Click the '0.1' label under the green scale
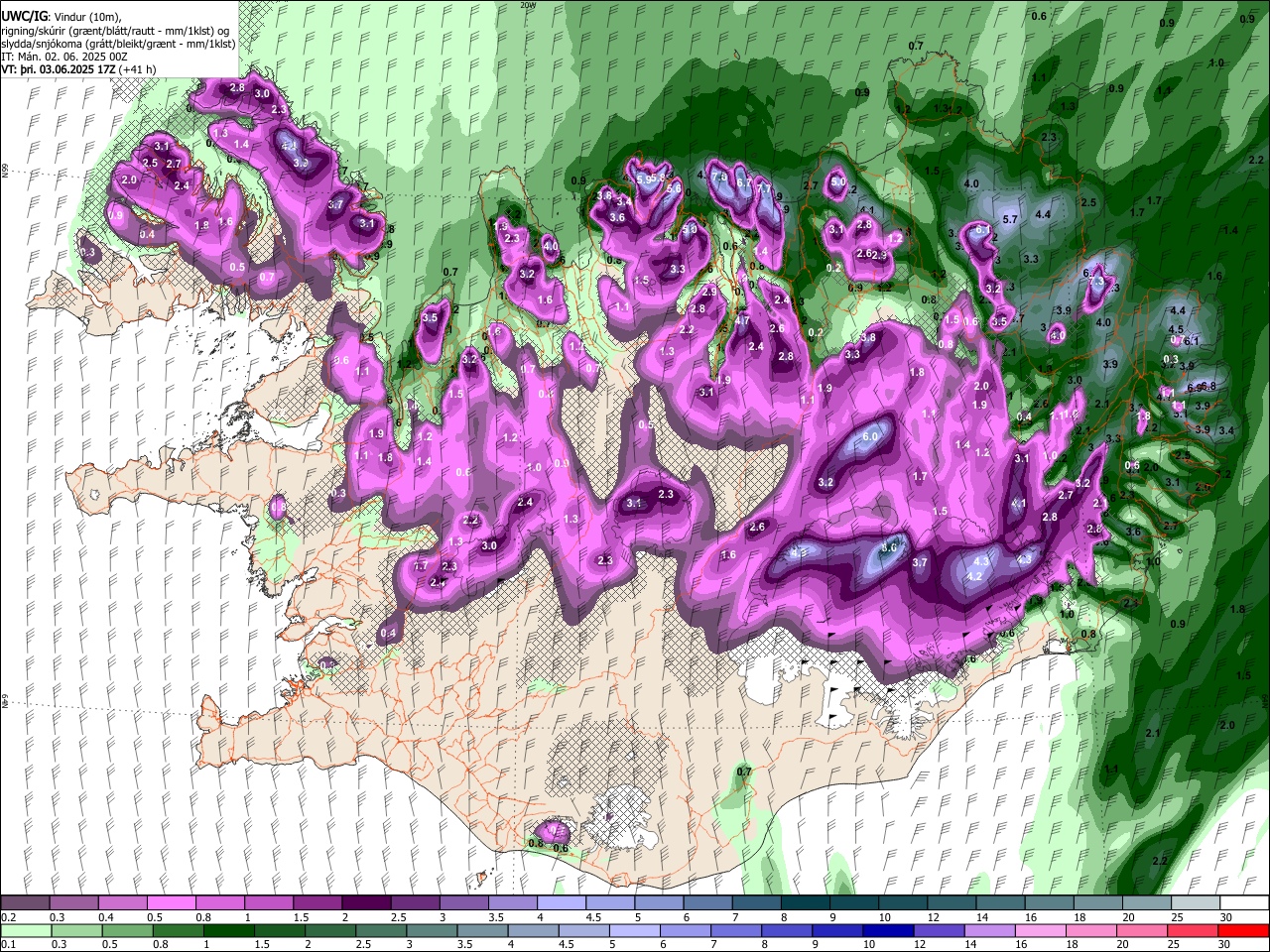Viewport: 1270px width, 952px height. click(8, 944)
